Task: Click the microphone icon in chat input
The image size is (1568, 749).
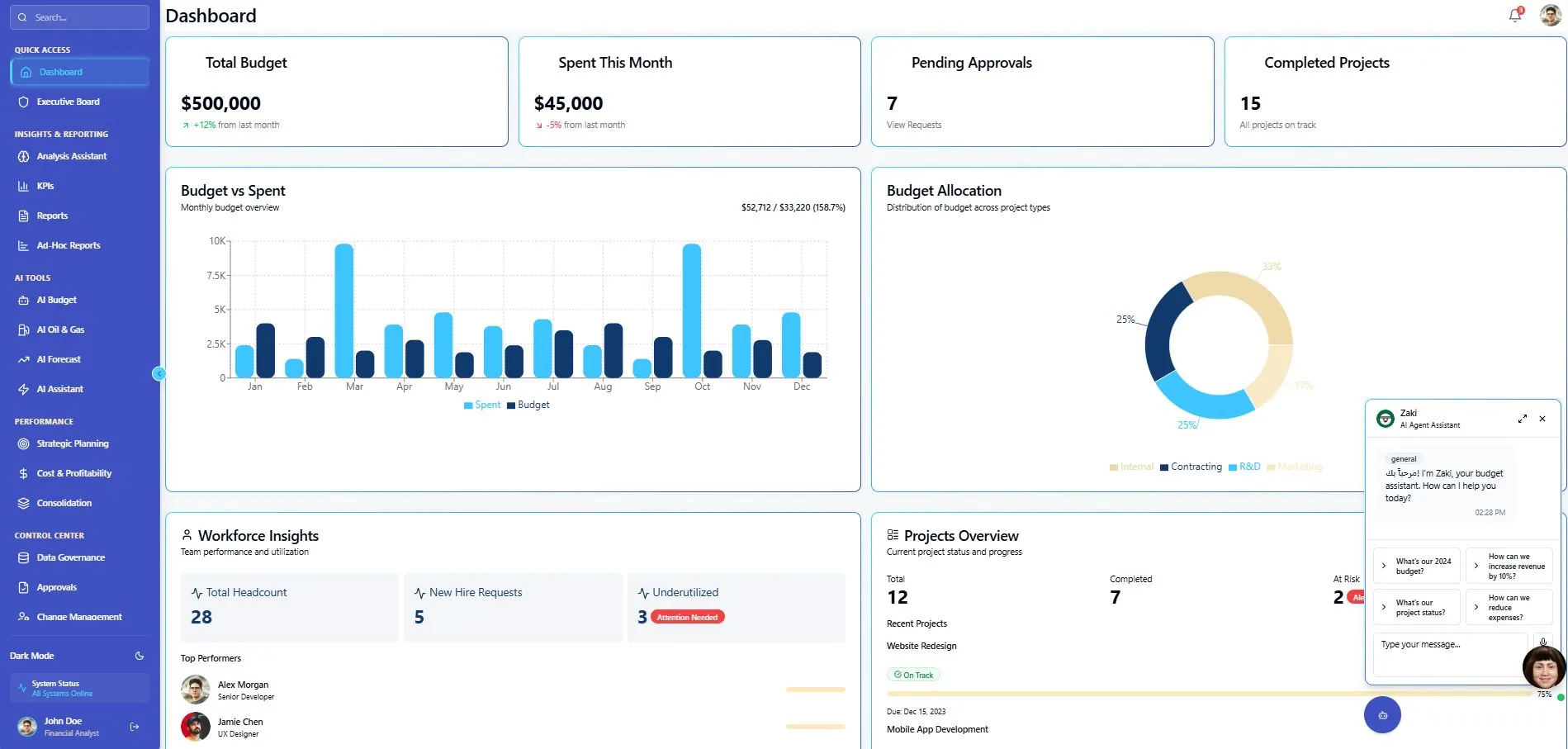Action: pos(1542,642)
